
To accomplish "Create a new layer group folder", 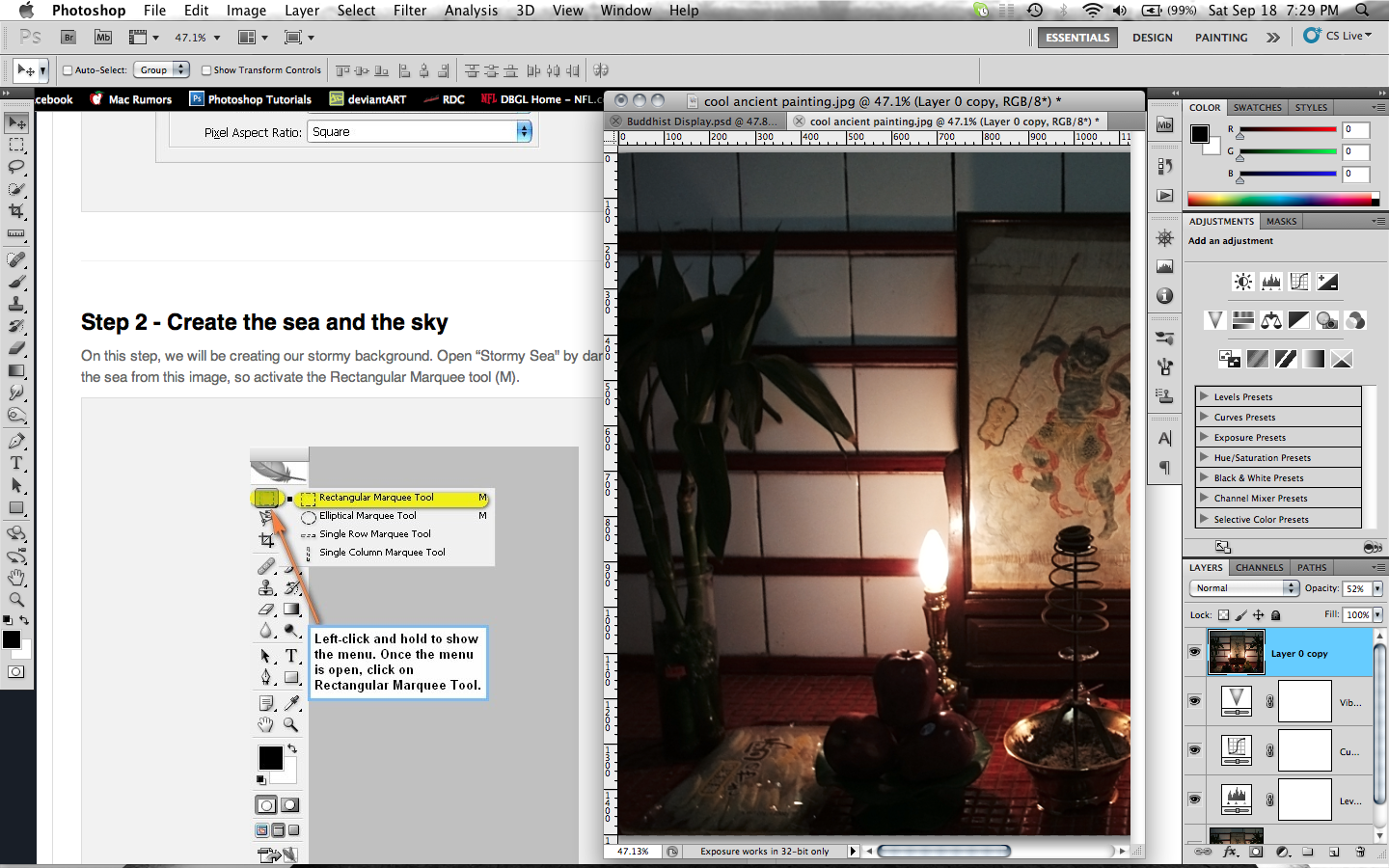I will [x=1308, y=852].
